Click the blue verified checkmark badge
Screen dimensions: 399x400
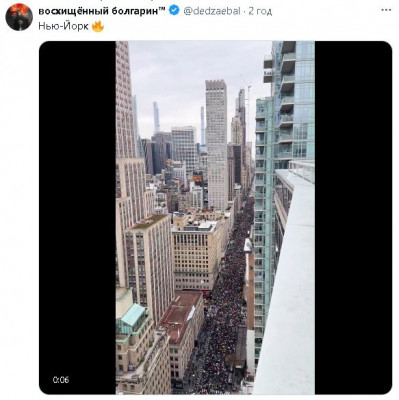pyautogui.click(x=174, y=11)
